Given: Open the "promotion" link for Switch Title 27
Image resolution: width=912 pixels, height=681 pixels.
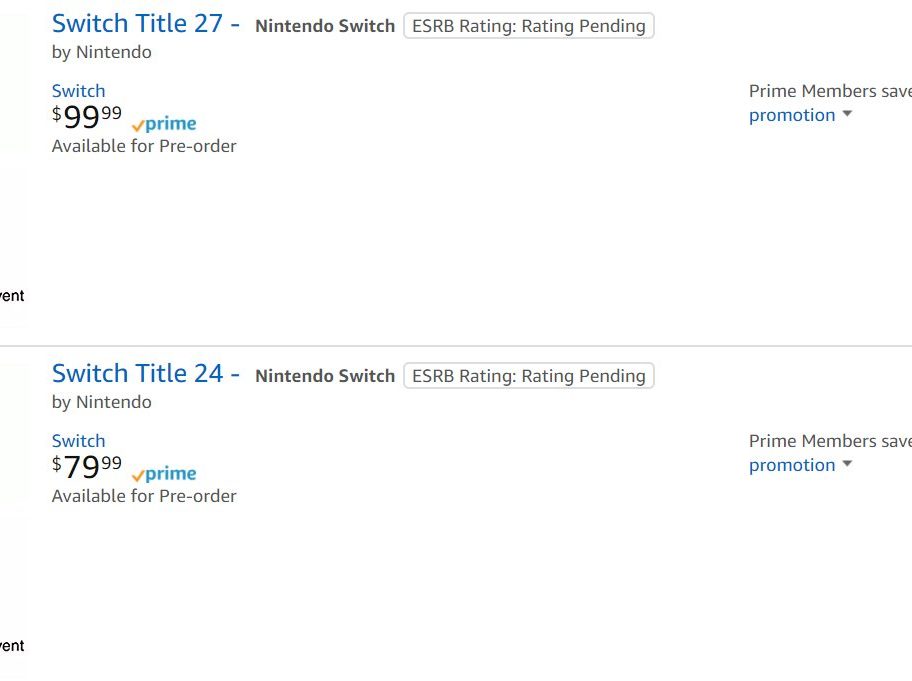Looking at the screenshot, I should coord(791,115).
